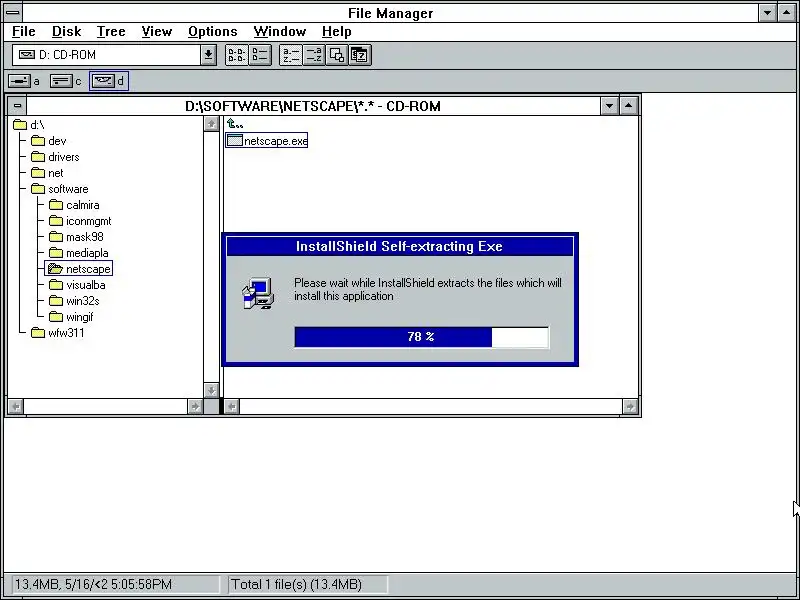
Task: Minimize the File Manager main window
Action: (767, 13)
